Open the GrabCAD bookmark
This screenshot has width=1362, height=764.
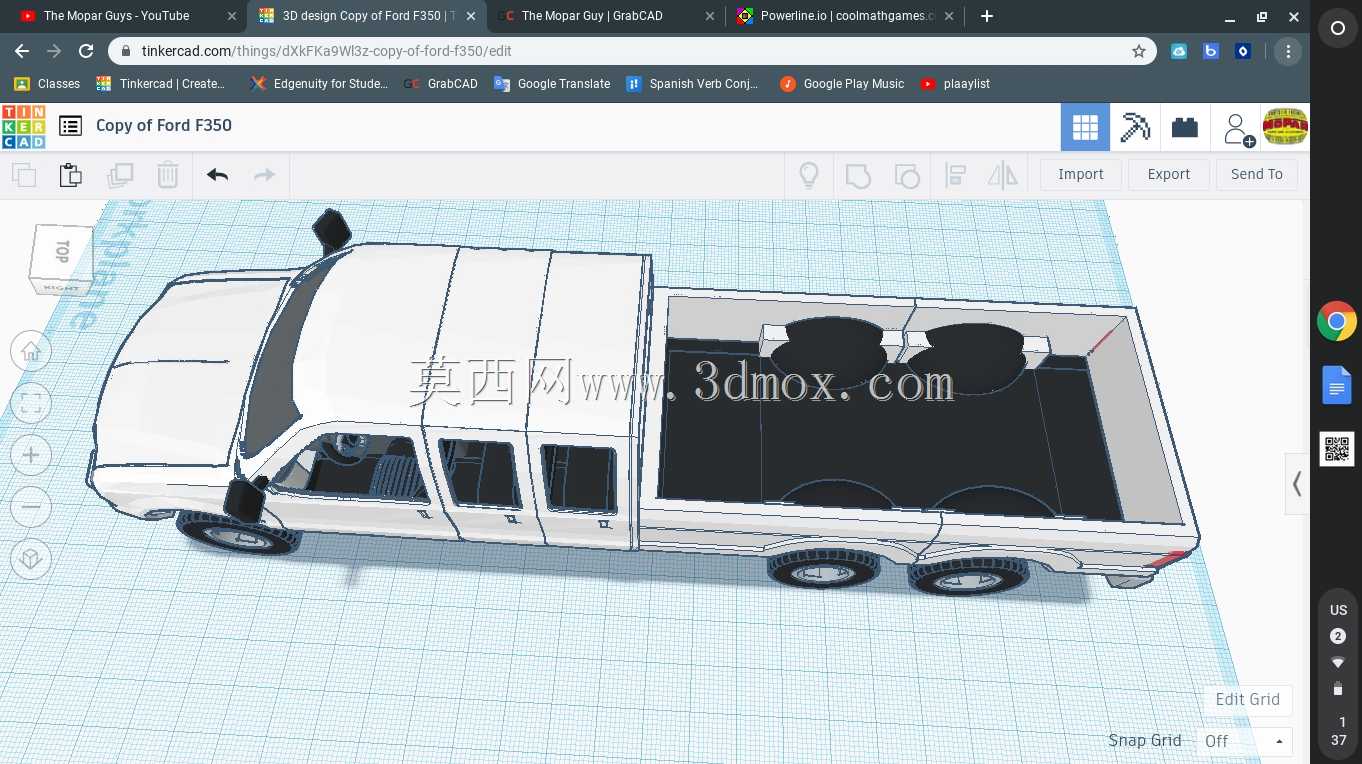(x=441, y=84)
